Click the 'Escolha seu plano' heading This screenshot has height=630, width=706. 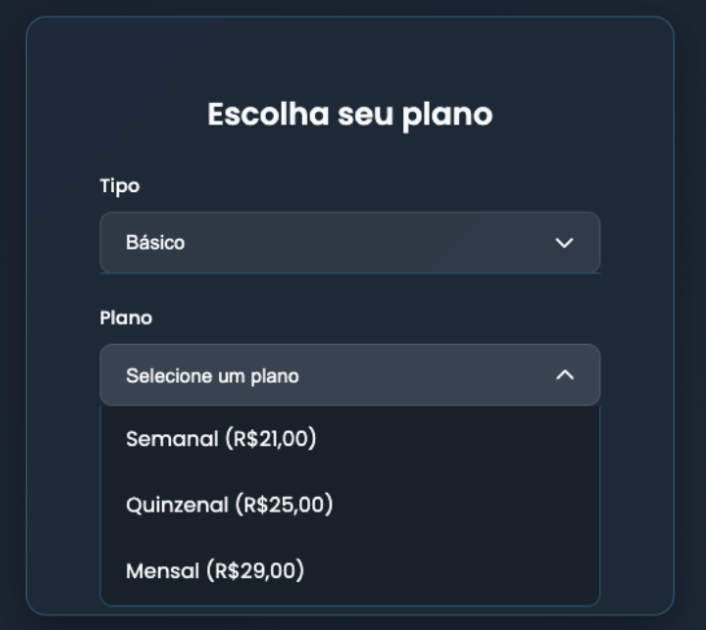tap(349, 114)
